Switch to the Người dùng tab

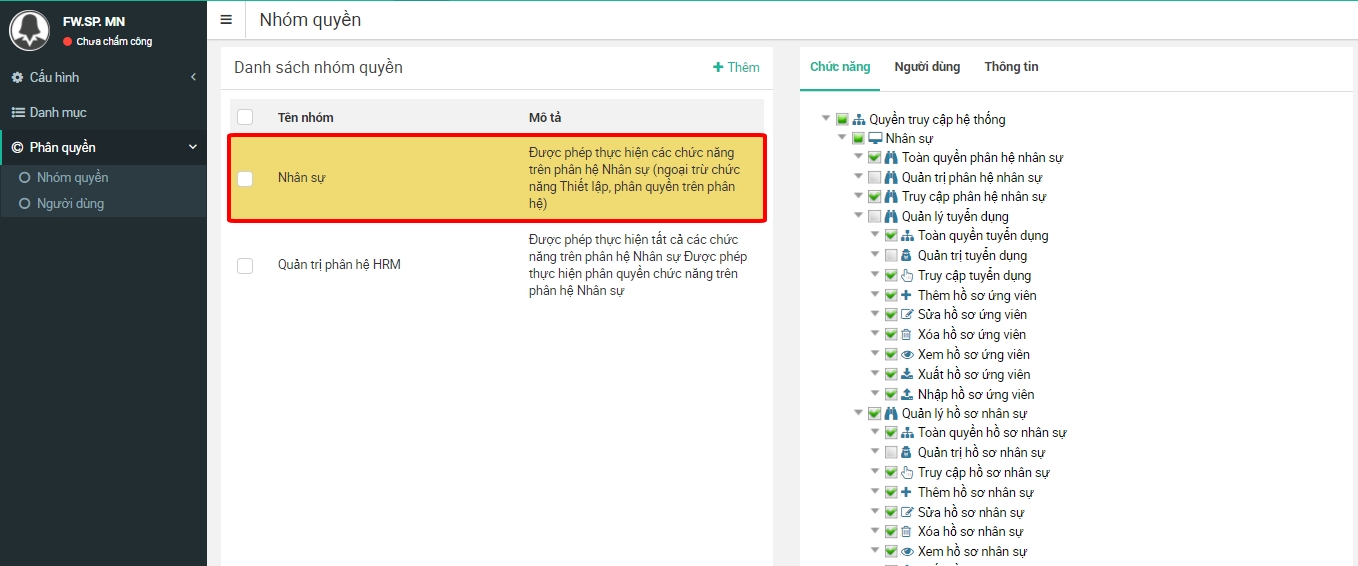927,67
